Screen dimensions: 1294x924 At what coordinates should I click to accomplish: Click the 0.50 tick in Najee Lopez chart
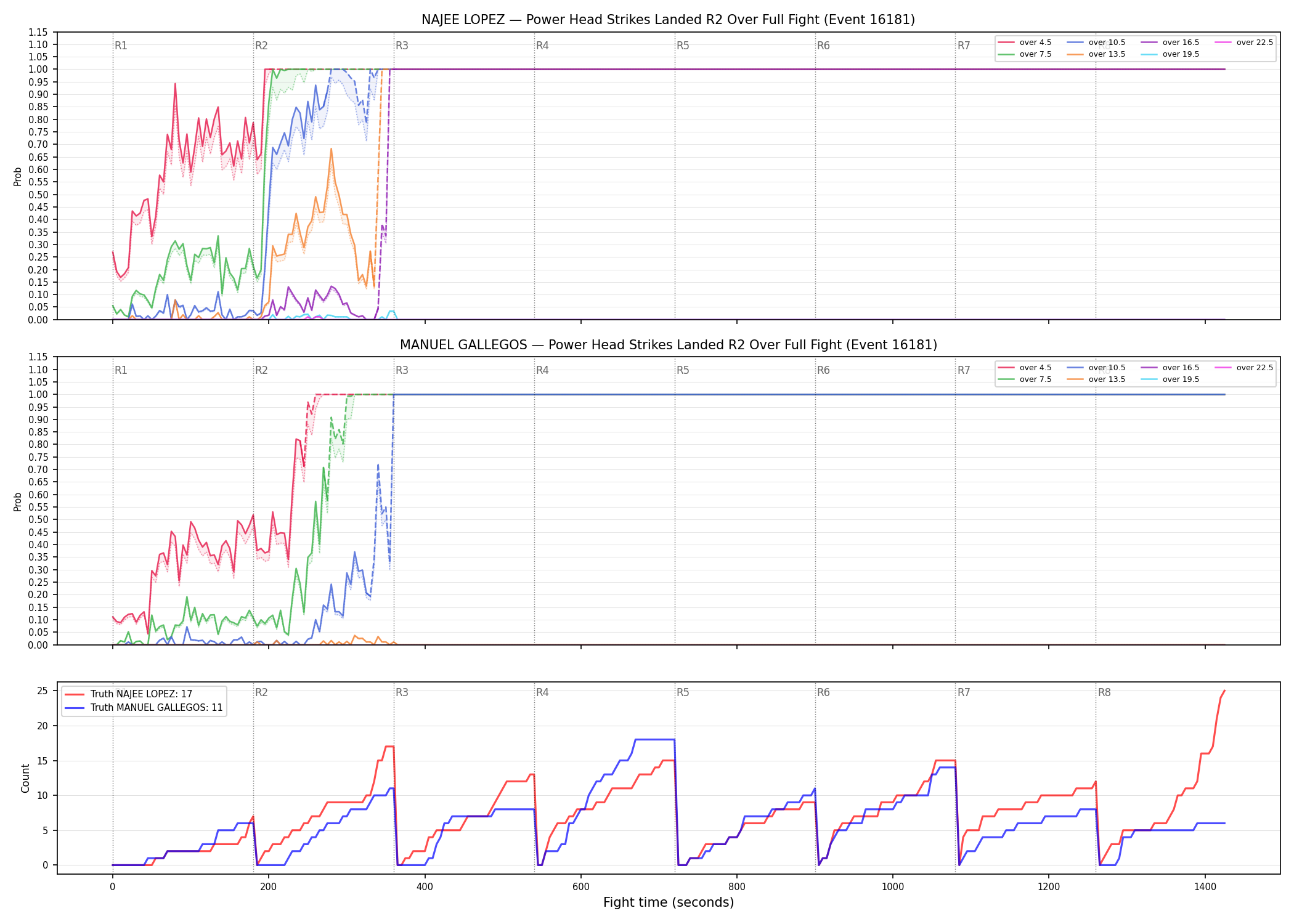pyautogui.click(x=38, y=195)
